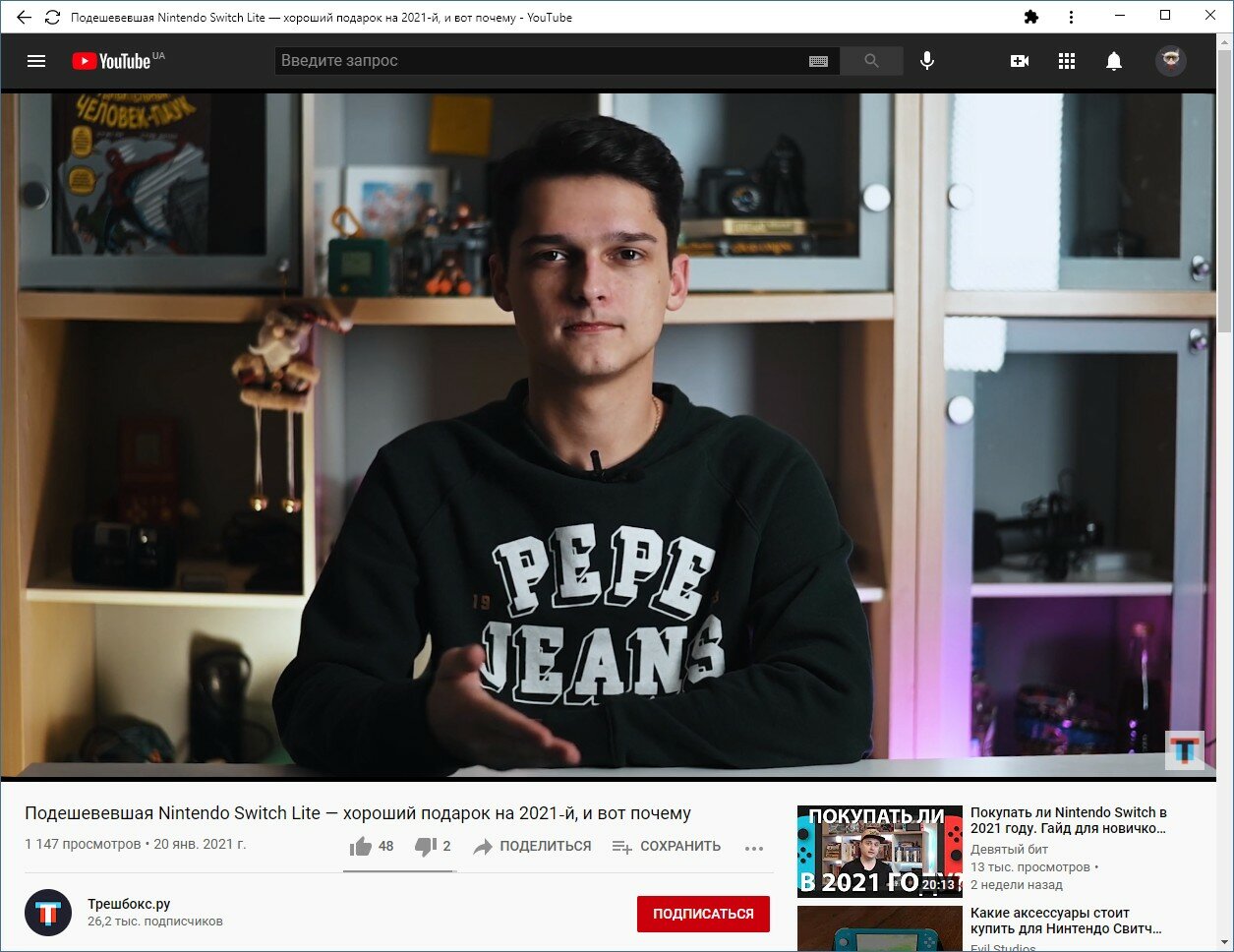Maximize the browser window
The height and width of the screenshot is (952, 1234).
(x=1165, y=16)
